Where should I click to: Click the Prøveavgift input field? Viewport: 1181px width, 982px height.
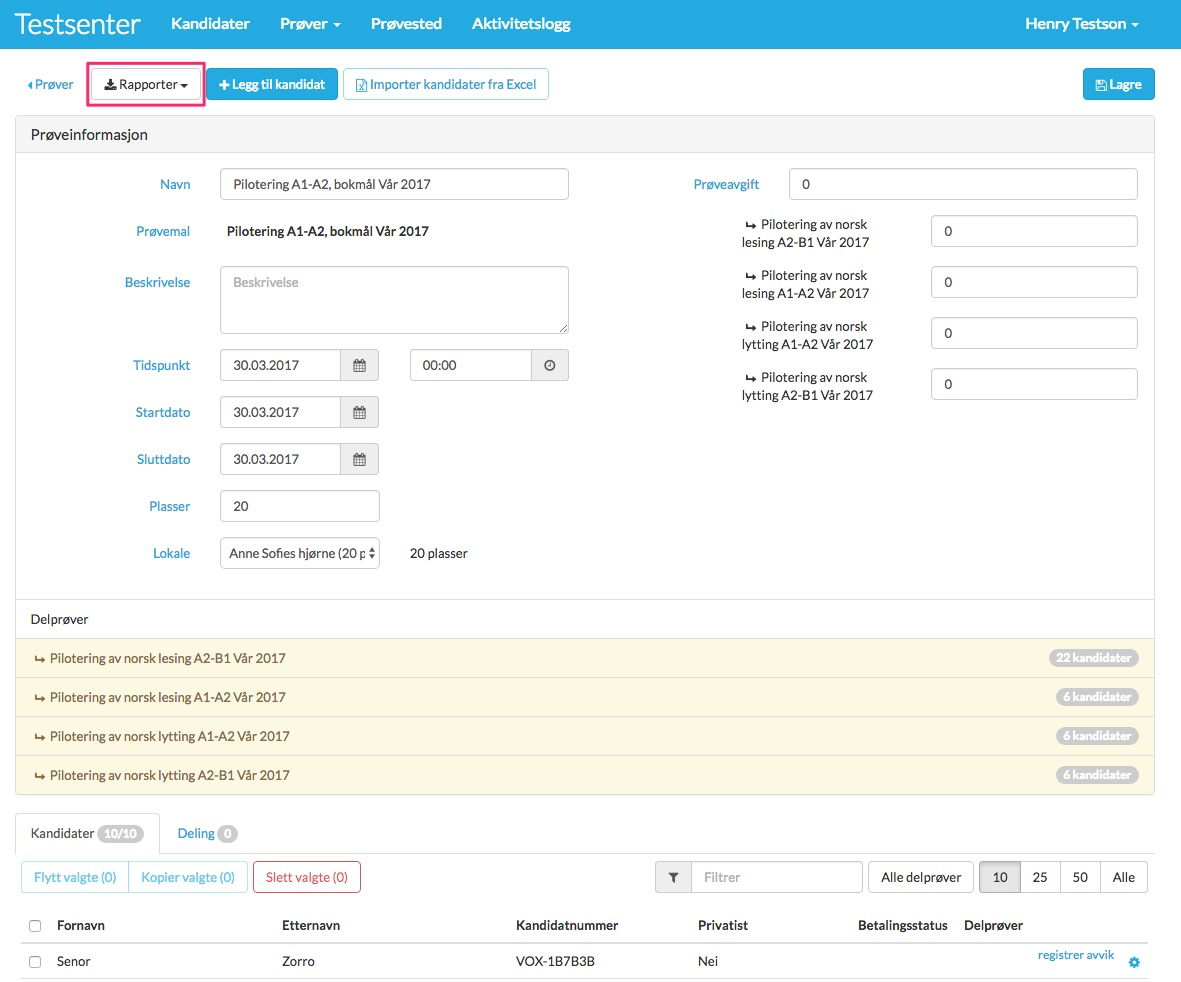pyautogui.click(x=963, y=185)
